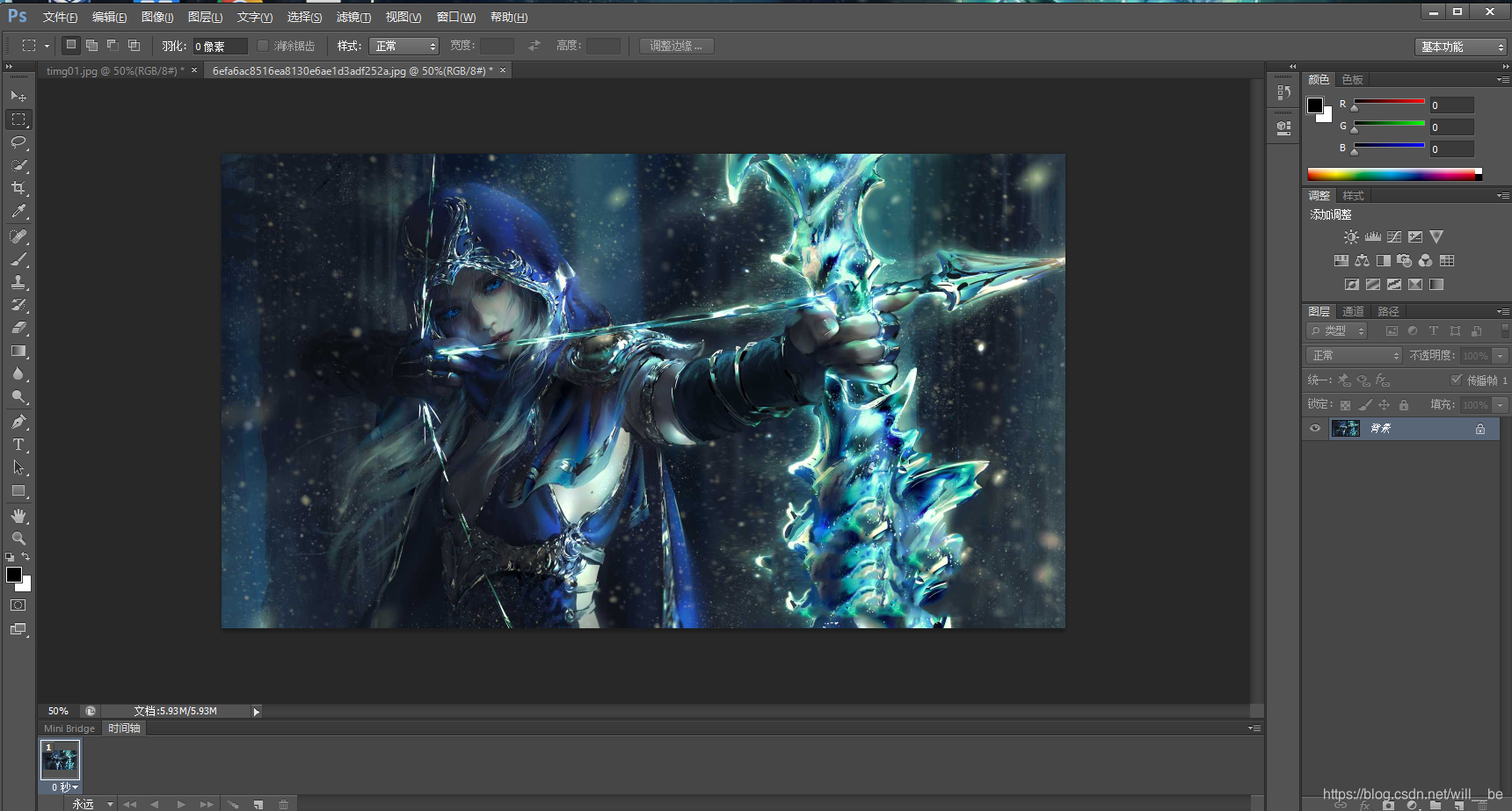
Task: Toggle lock transparent pixels
Action: pyautogui.click(x=1345, y=405)
